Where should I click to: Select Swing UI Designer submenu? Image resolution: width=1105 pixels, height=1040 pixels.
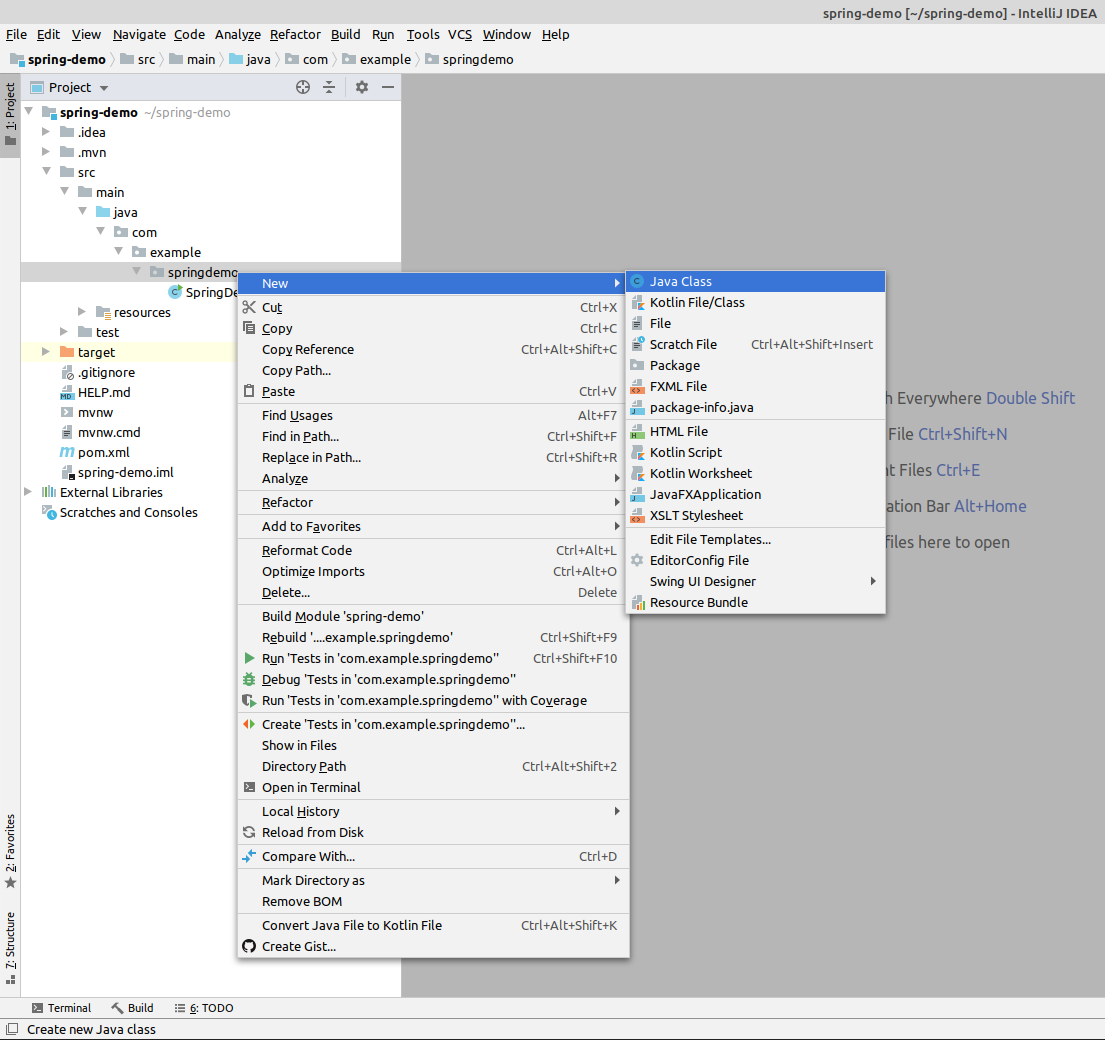755,581
